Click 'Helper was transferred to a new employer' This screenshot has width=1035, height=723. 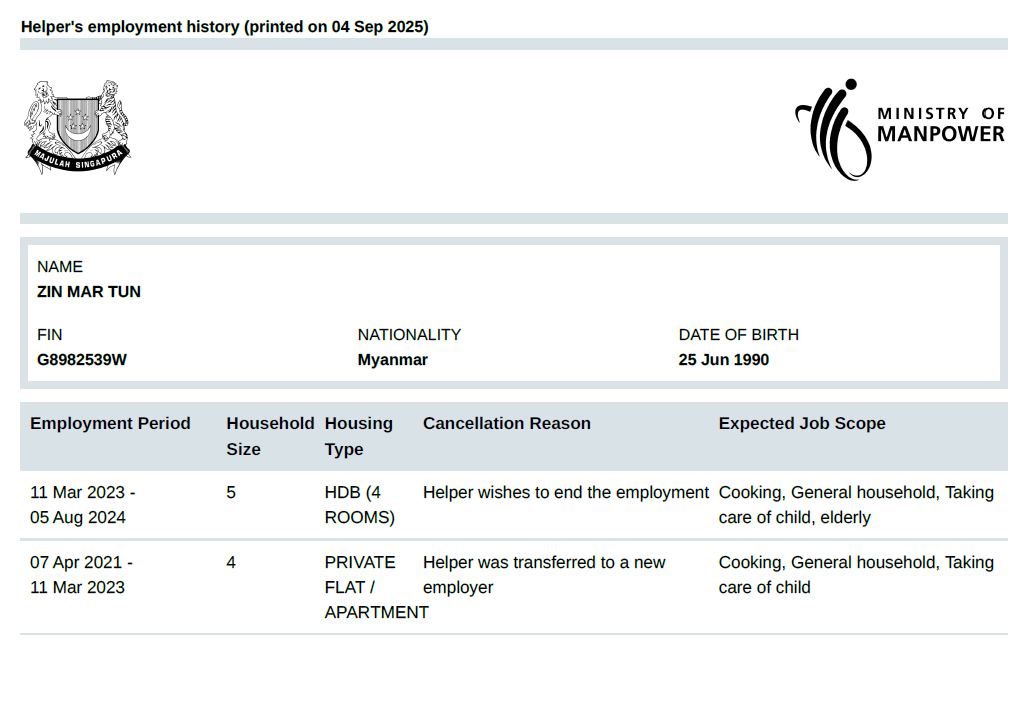tap(543, 575)
